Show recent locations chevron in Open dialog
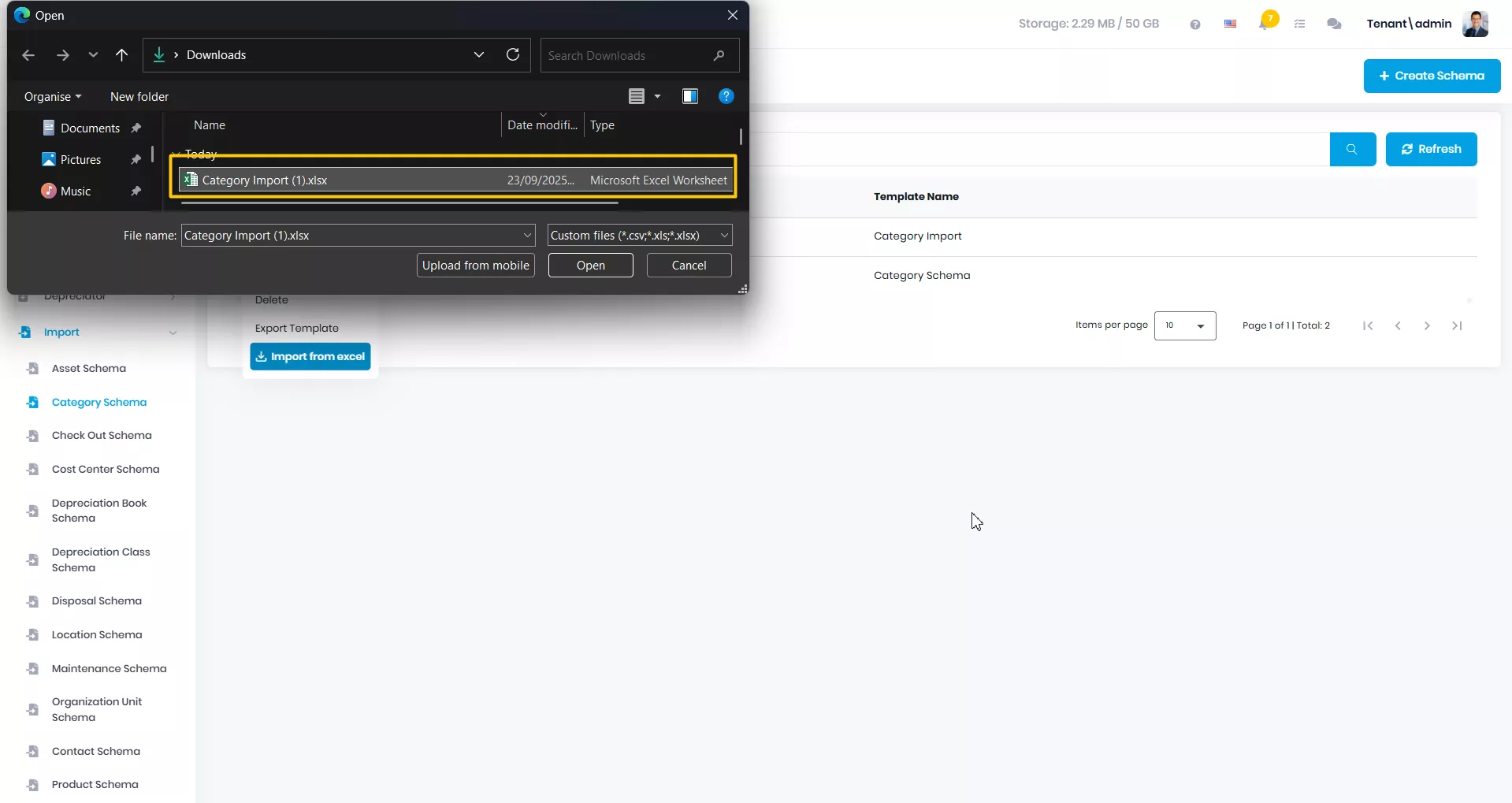The width and height of the screenshot is (1512, 803). pos(93,55)
